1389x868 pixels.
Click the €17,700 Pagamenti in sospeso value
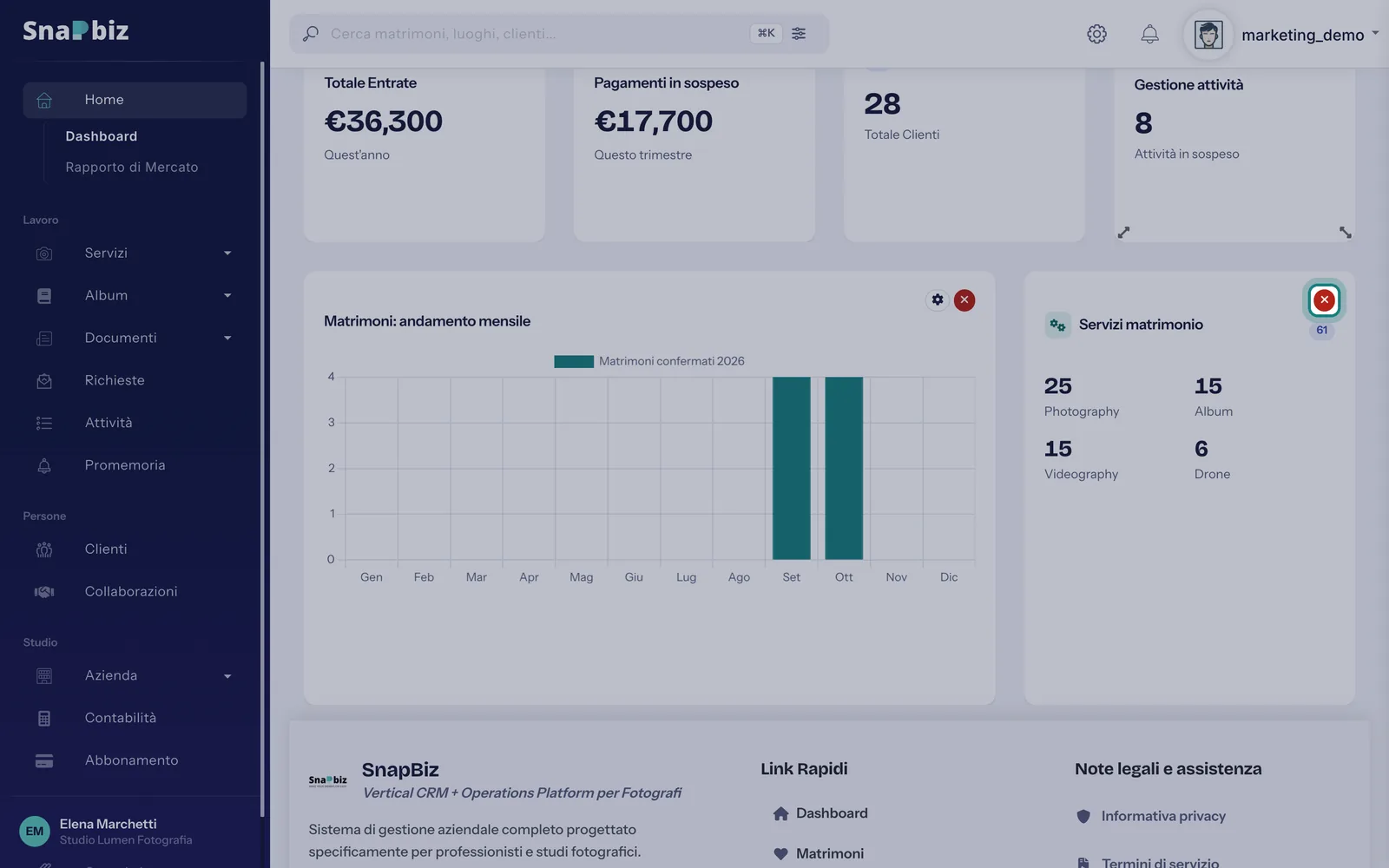(x=654, y=121)
